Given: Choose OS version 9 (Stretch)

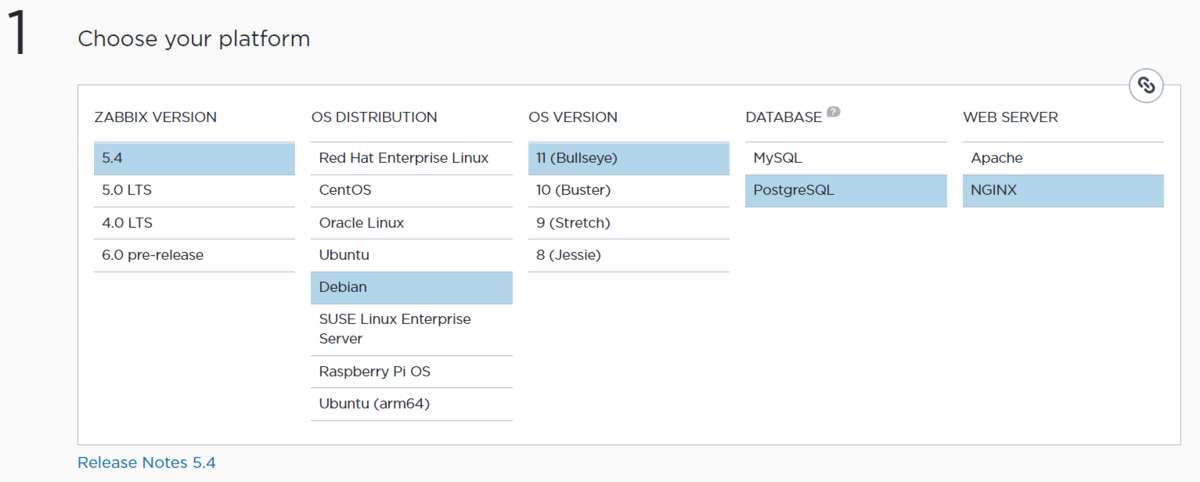Looking at the screenshot, I should coord(628,222).
